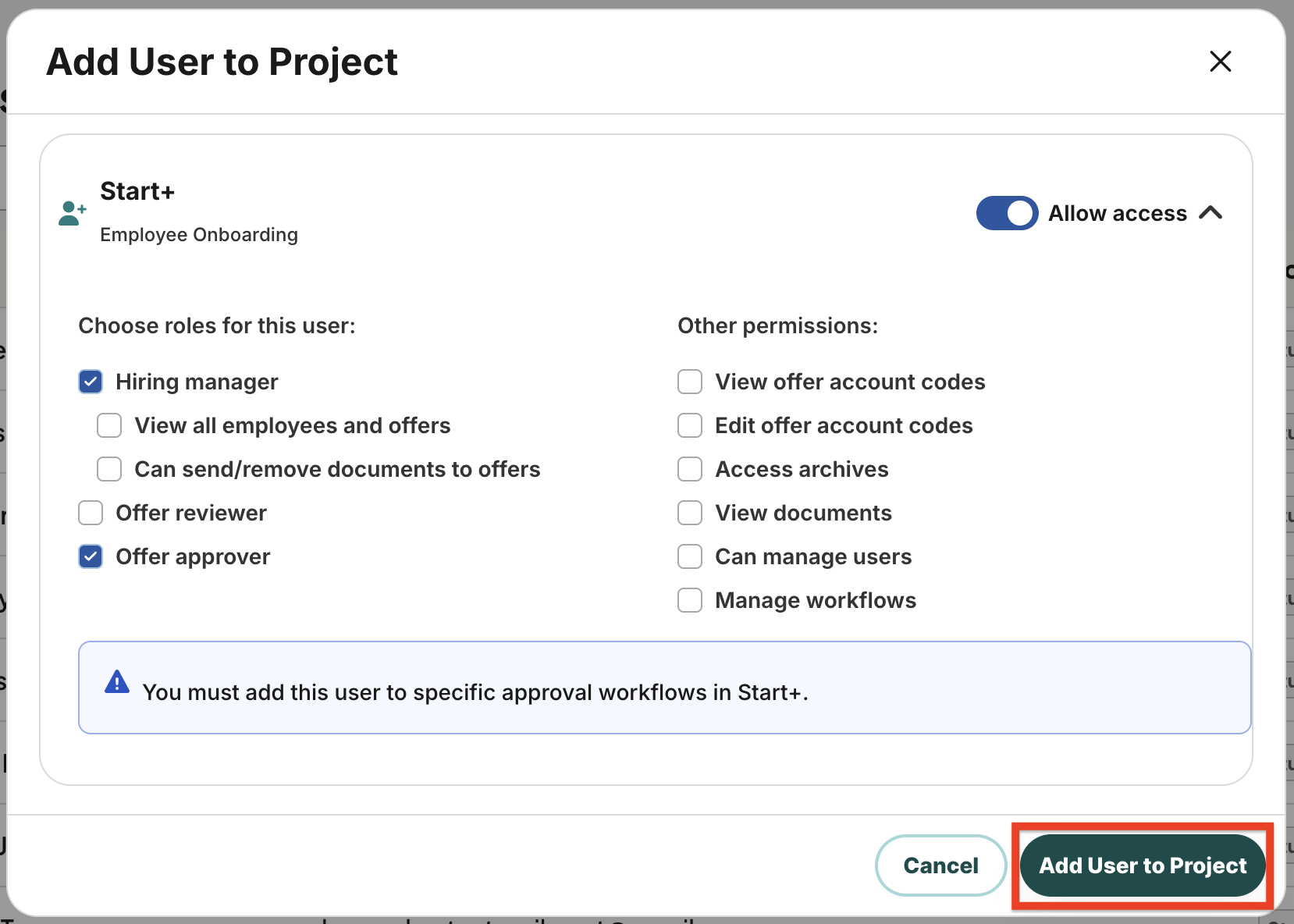
Task: Enable View all employees and offers
Action: pyautogui.click(x=109, y=425)
